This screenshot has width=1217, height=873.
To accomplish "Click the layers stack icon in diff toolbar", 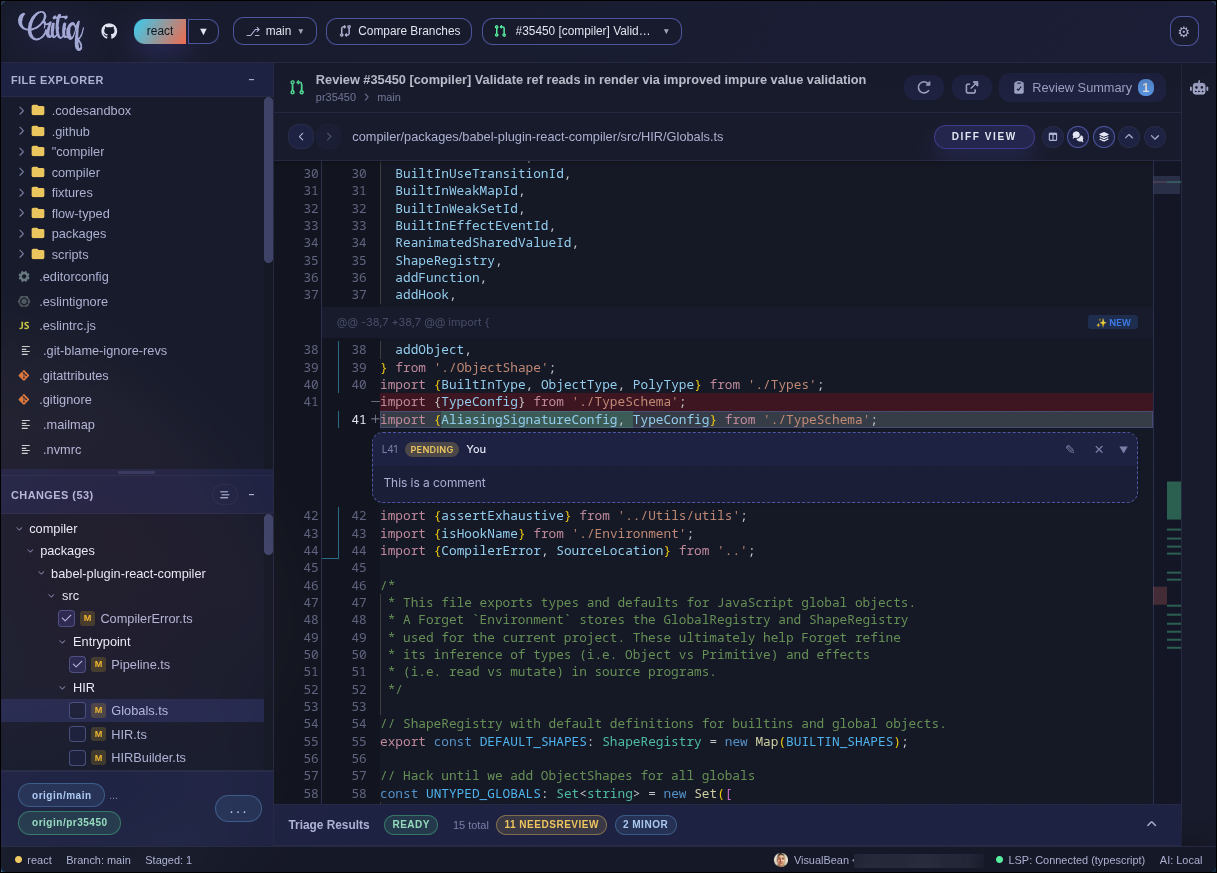I will point(1104,137).
